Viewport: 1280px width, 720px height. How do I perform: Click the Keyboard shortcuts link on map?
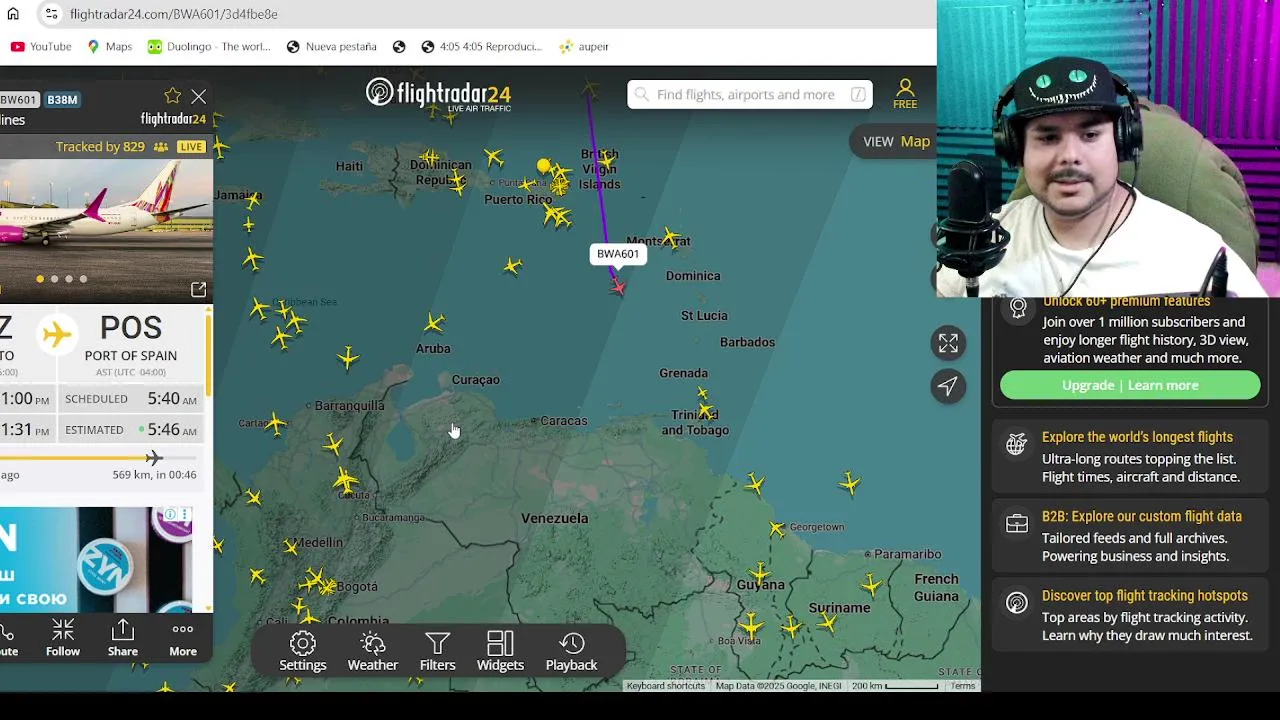666,686
